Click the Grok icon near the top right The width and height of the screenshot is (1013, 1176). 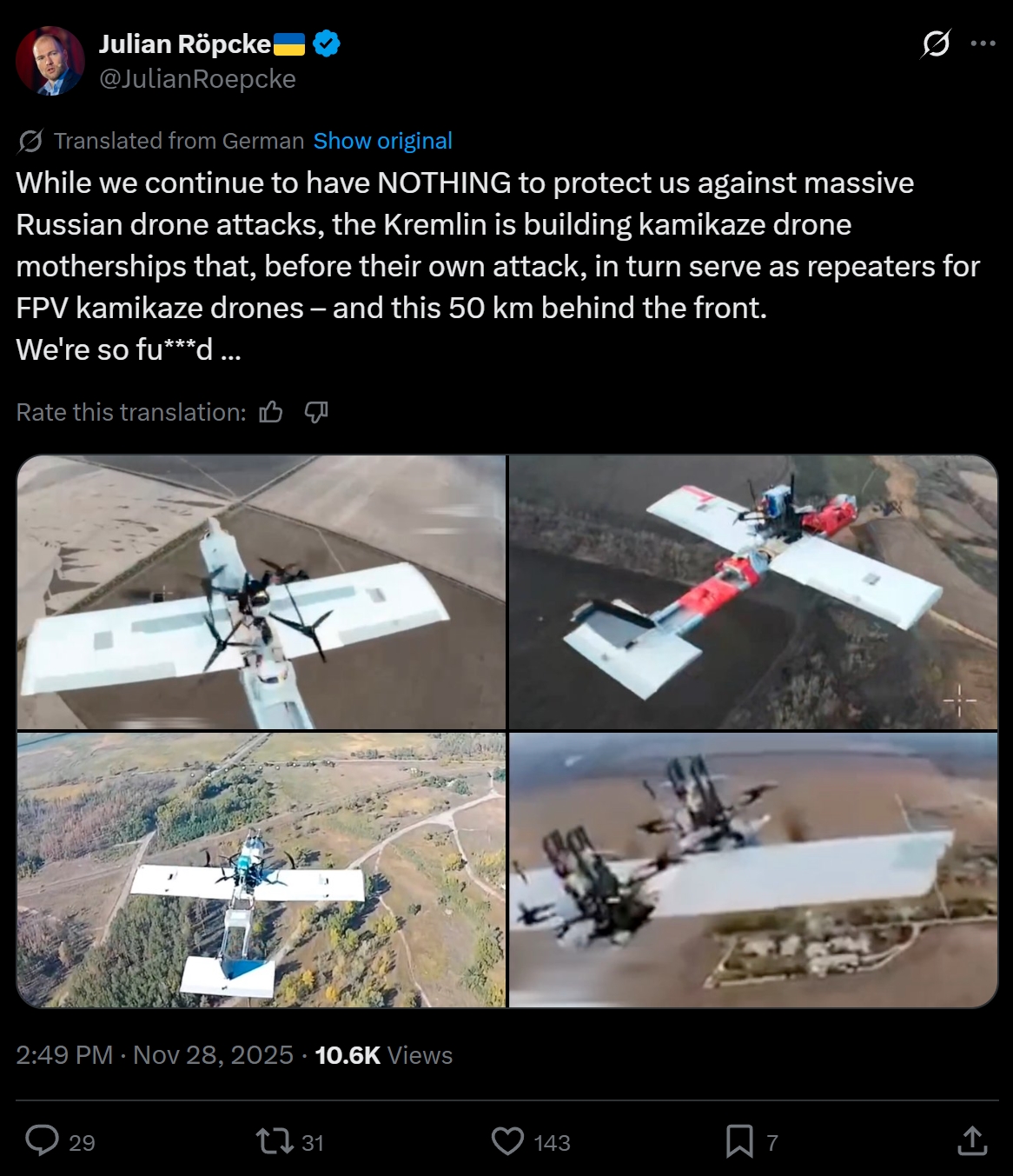936,43
